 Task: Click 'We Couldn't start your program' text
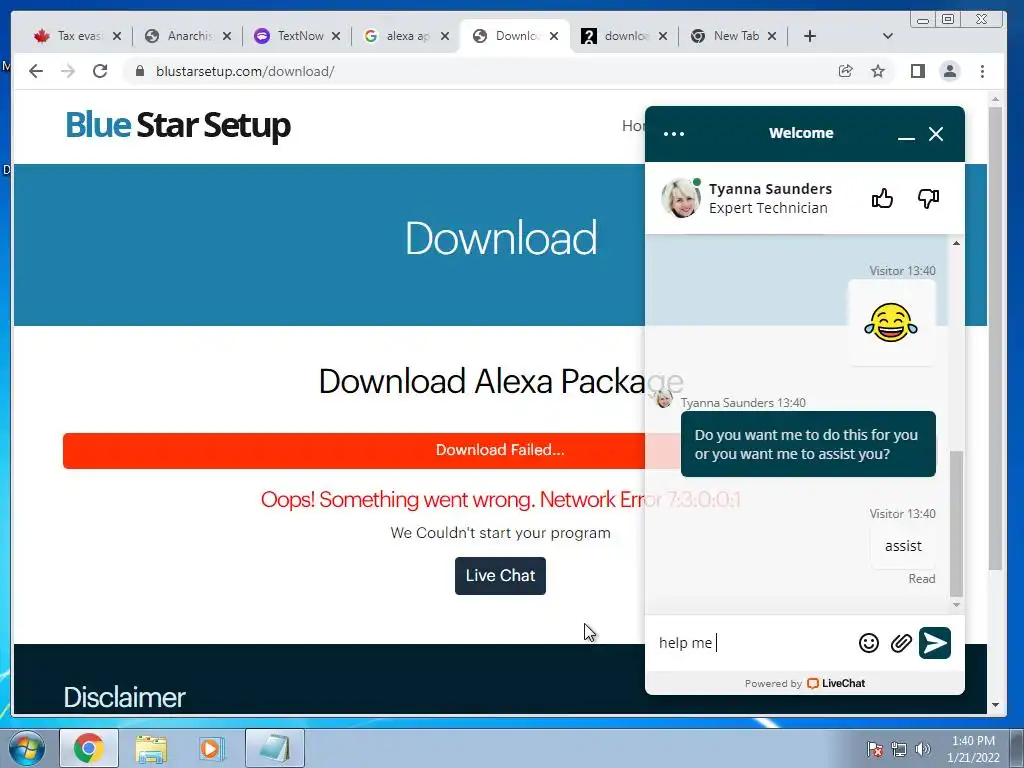click(x=500, y=533)
